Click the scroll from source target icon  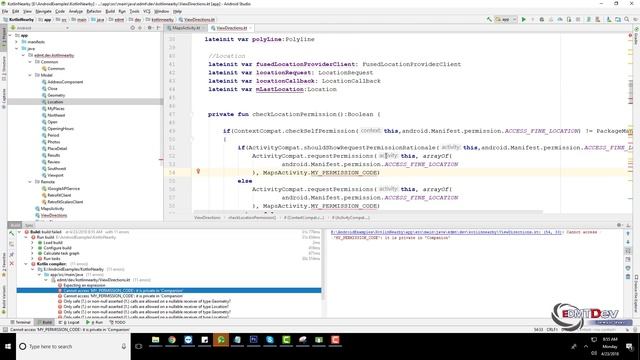(133, 28)
